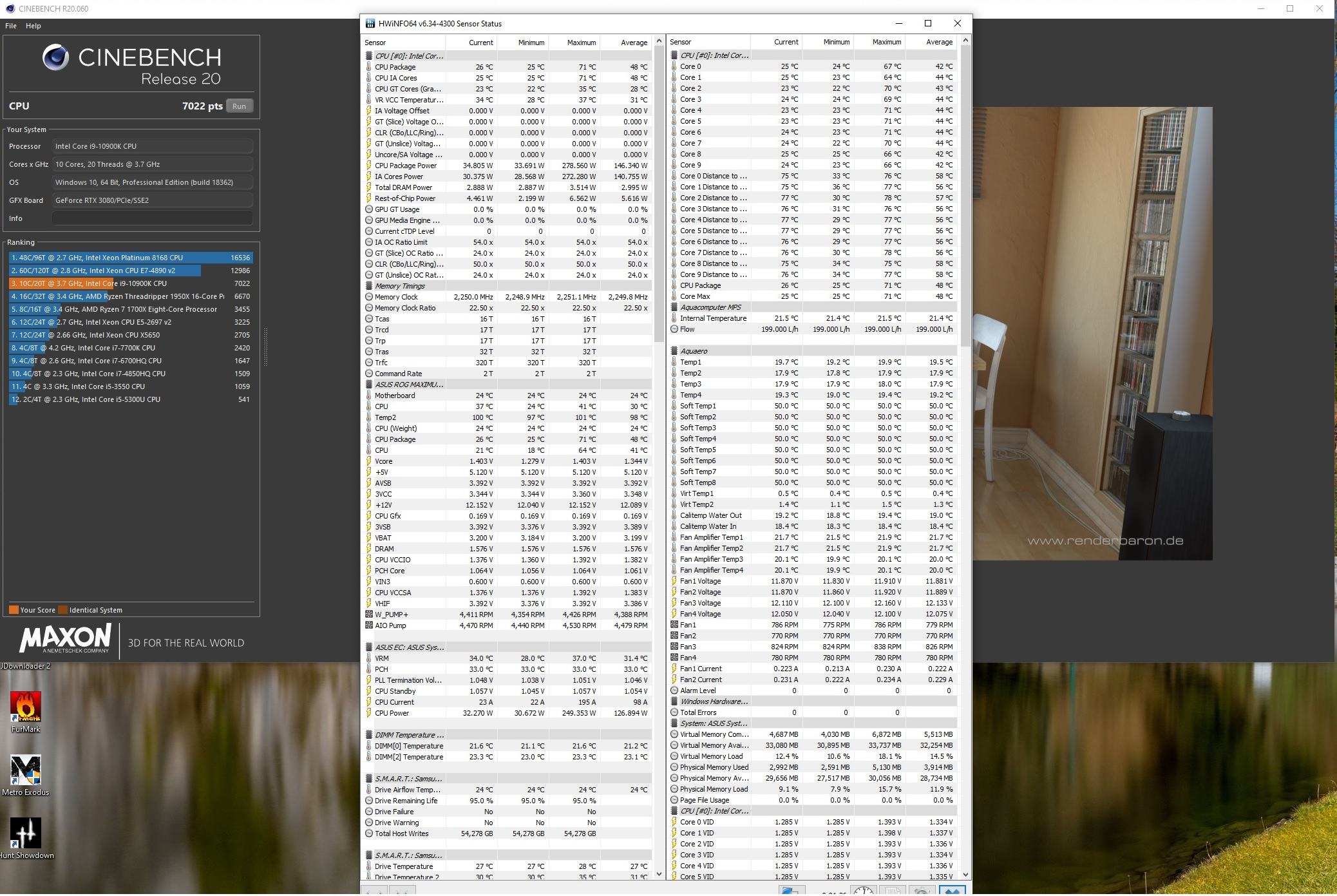Click the Identical System legend swatch

point(62,610)
